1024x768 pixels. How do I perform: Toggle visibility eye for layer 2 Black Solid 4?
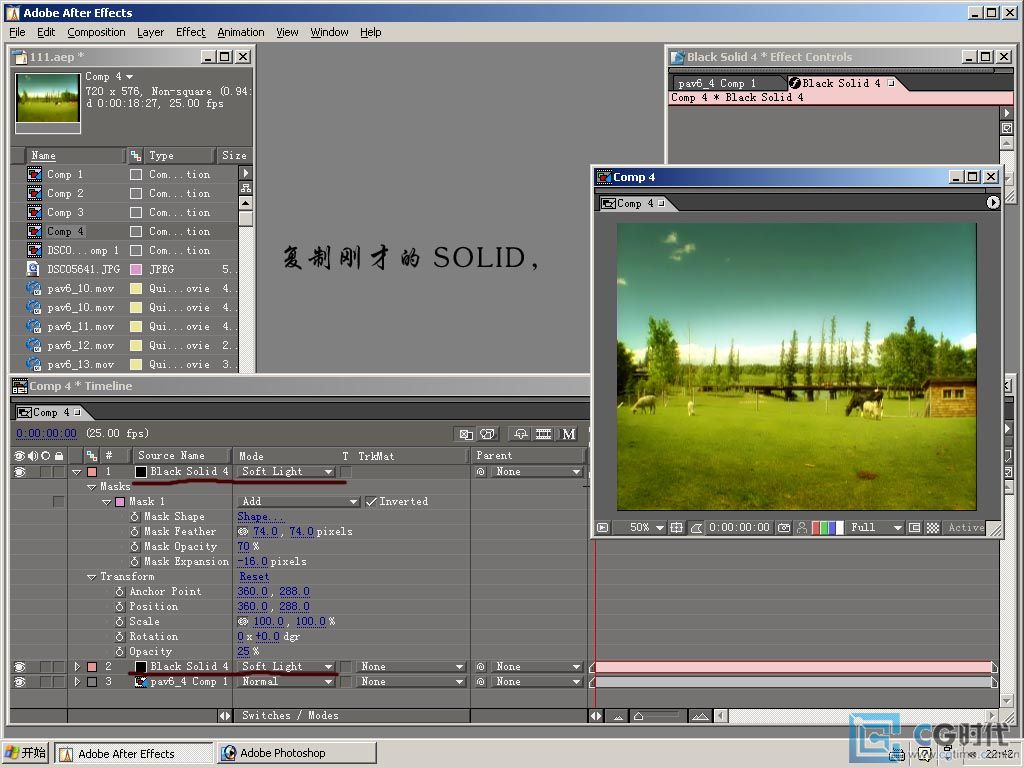tap(20, 667)
